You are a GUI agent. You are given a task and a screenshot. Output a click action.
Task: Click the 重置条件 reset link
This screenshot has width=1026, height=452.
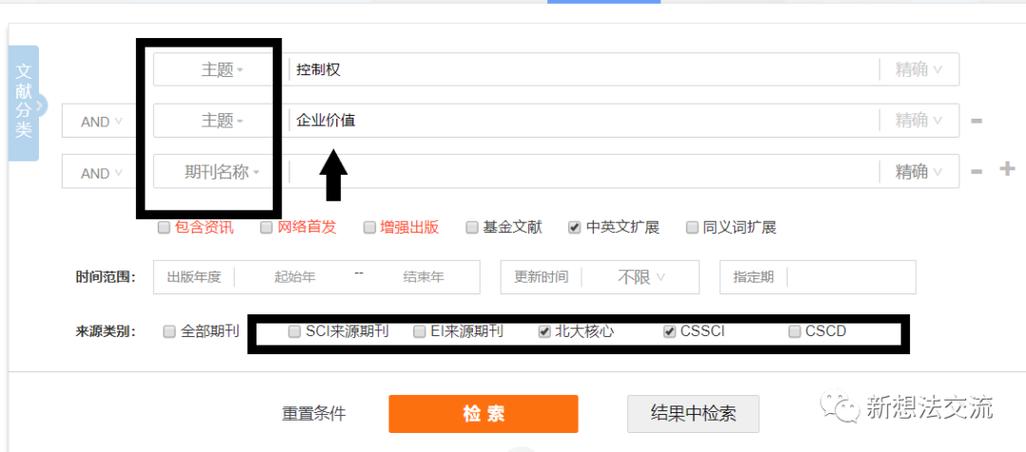[314, 414]
